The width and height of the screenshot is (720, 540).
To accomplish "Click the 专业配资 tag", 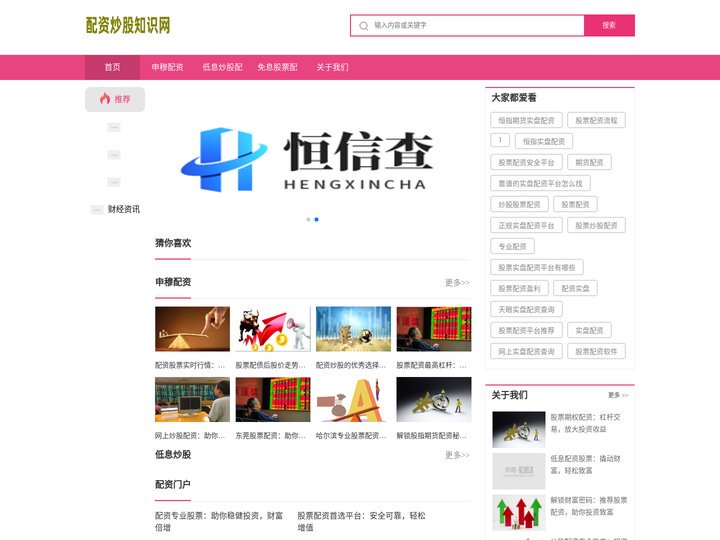I will [512, 247].
